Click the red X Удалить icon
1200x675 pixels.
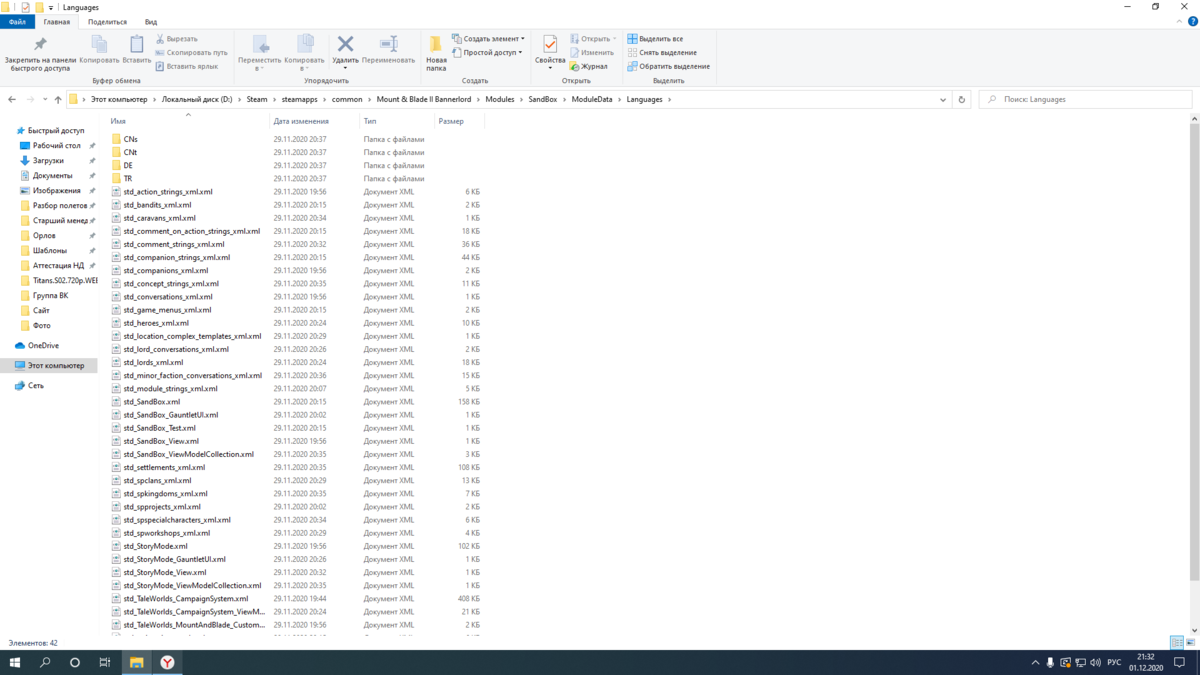pos(345,44)
